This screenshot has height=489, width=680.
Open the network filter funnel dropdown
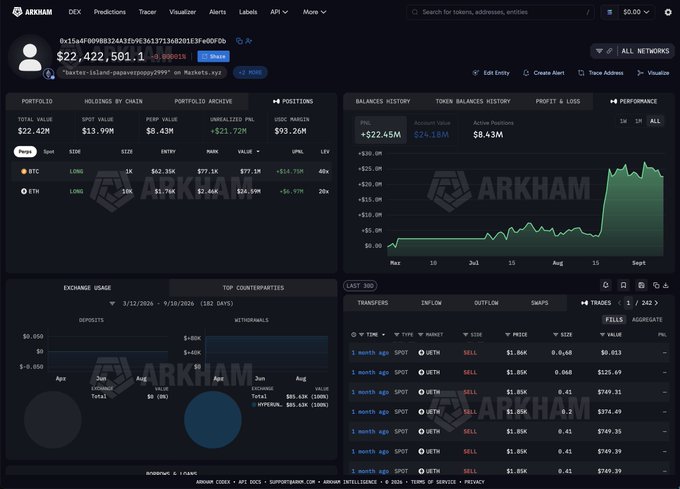(599, 51)
